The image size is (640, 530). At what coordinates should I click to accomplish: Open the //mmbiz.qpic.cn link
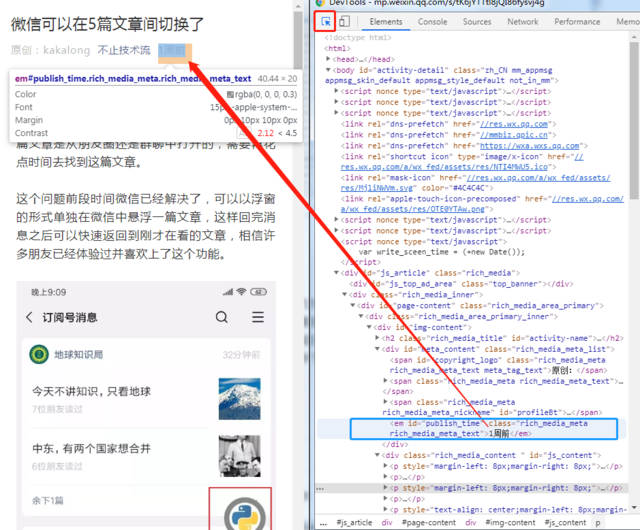513,135
